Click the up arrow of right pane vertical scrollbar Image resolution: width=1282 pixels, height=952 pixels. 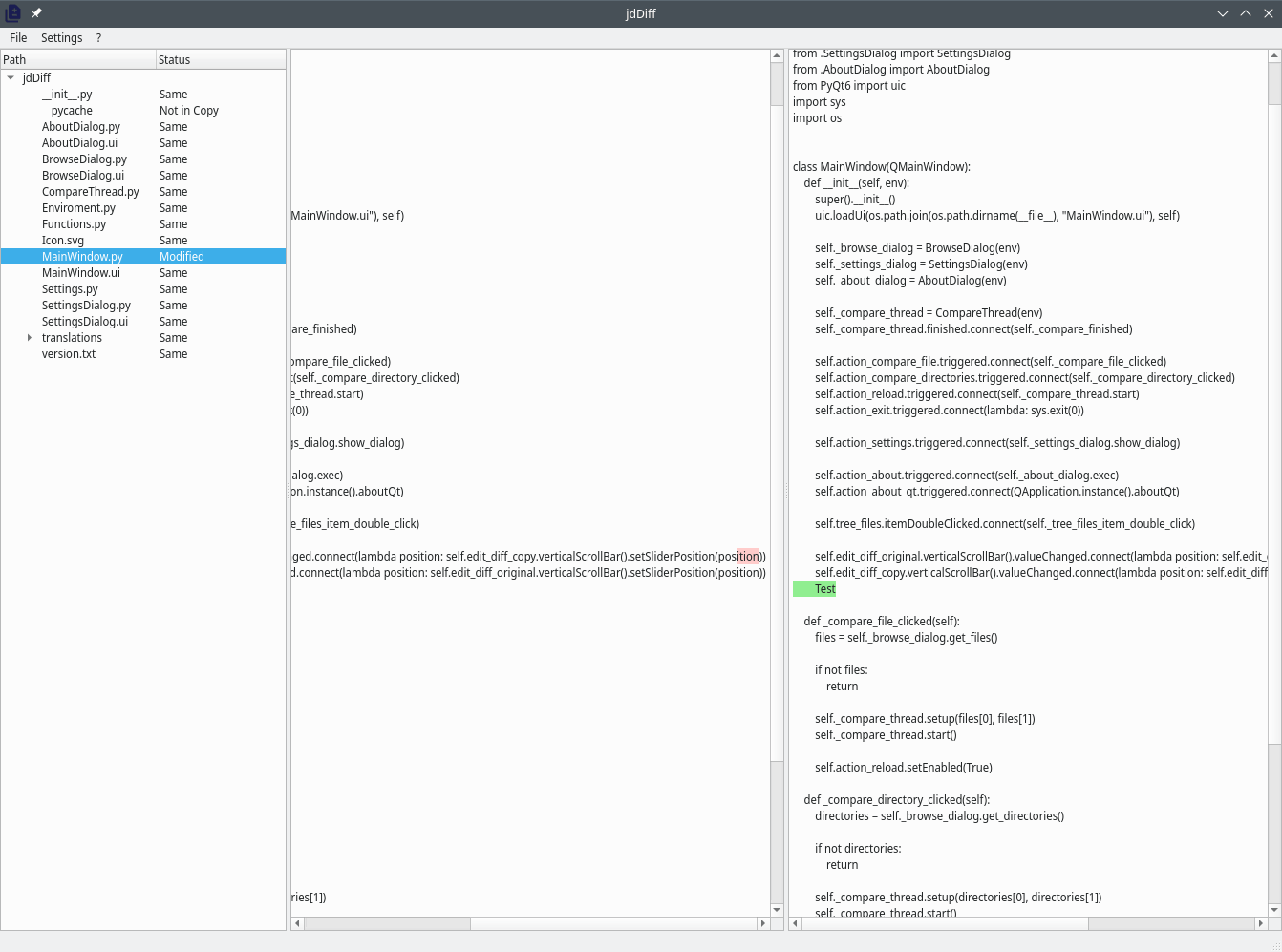click(x=1274, y=56)
